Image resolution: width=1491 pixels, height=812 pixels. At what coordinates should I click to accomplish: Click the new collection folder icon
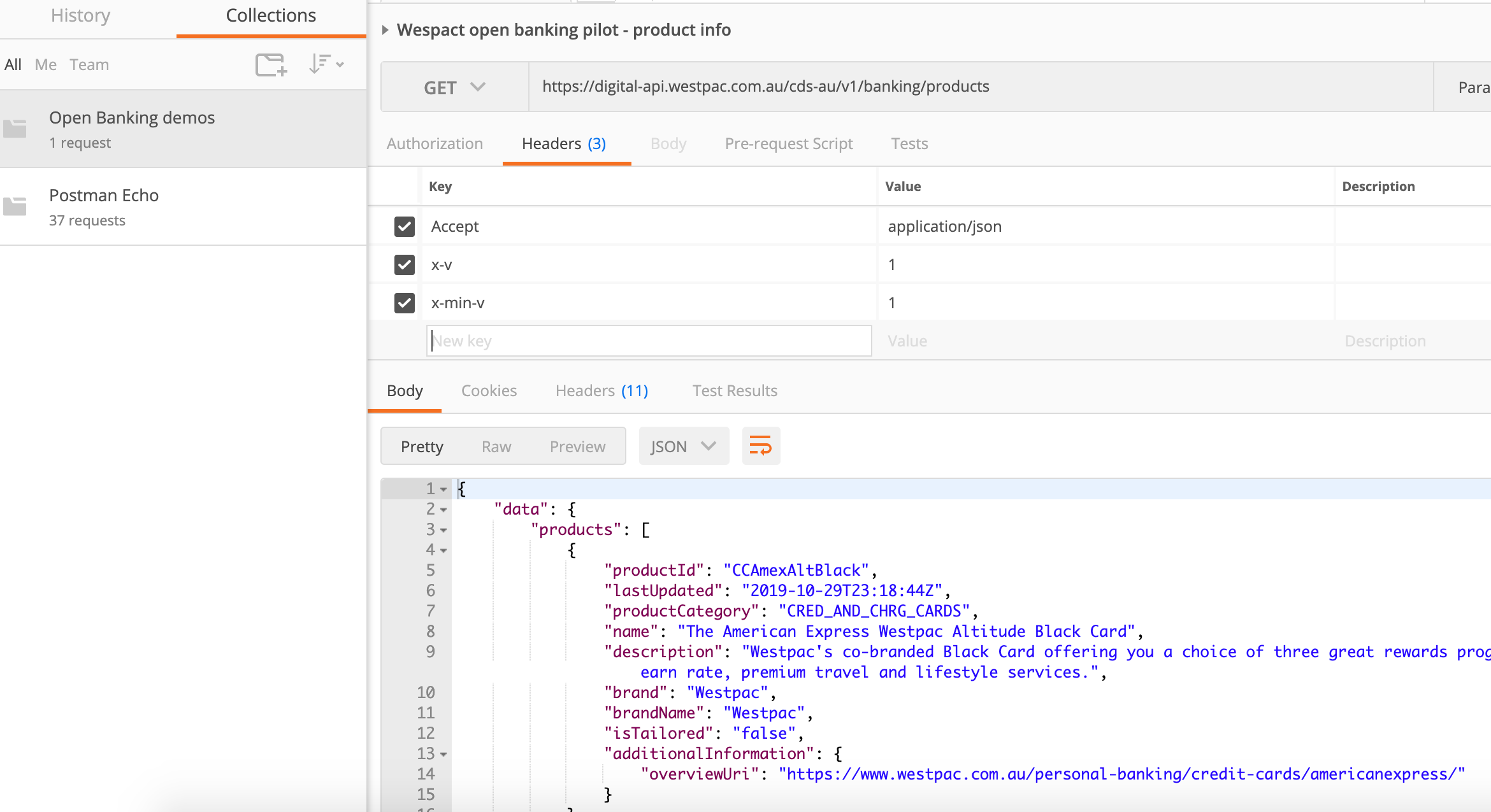coord(271,64)
